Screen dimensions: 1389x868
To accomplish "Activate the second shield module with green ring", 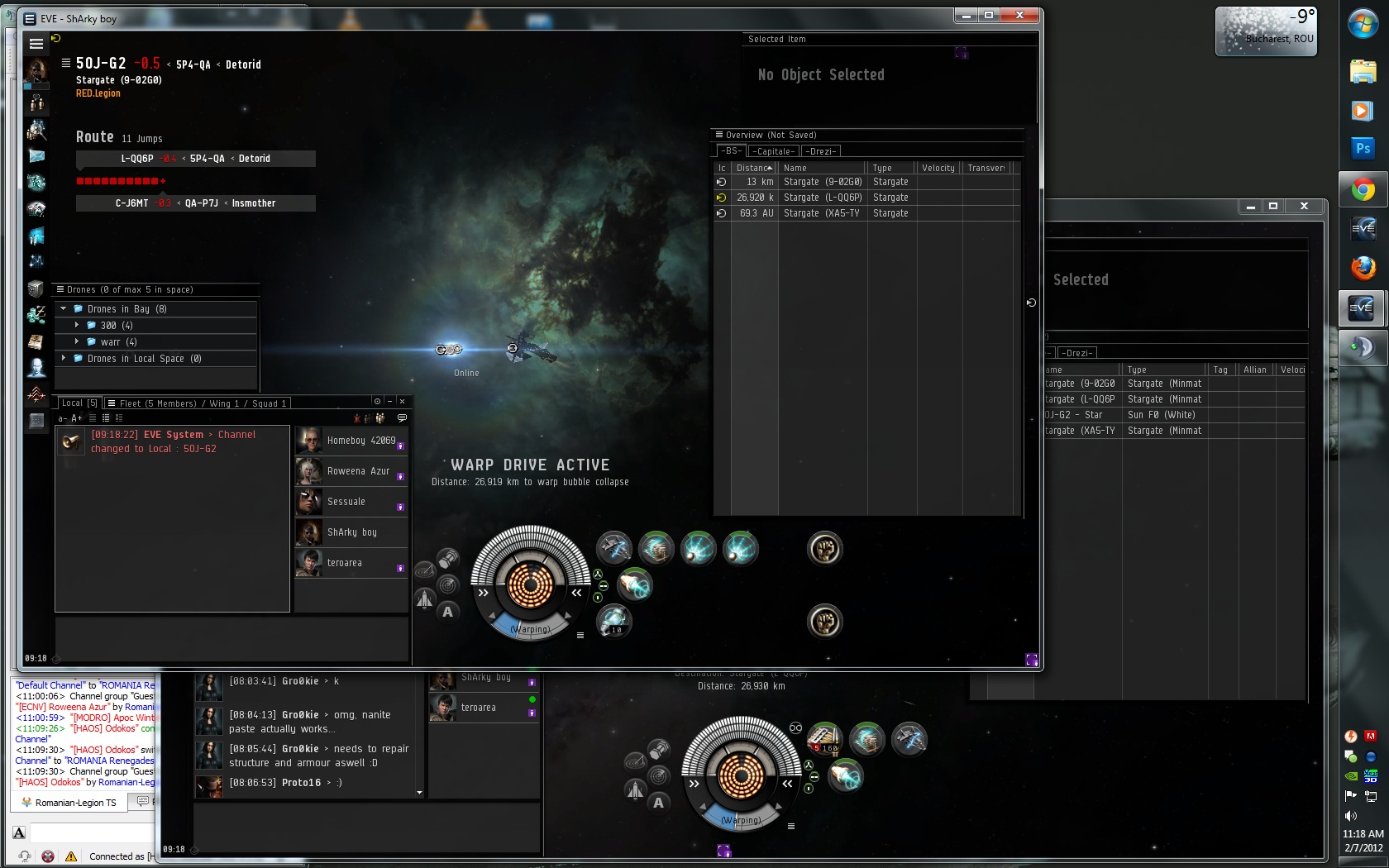I will [656, 548].
